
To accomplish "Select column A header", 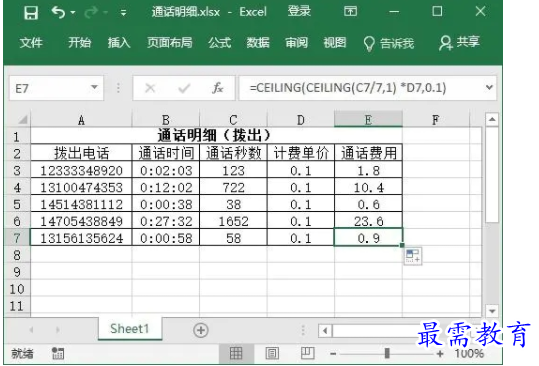I will [81, 120].
